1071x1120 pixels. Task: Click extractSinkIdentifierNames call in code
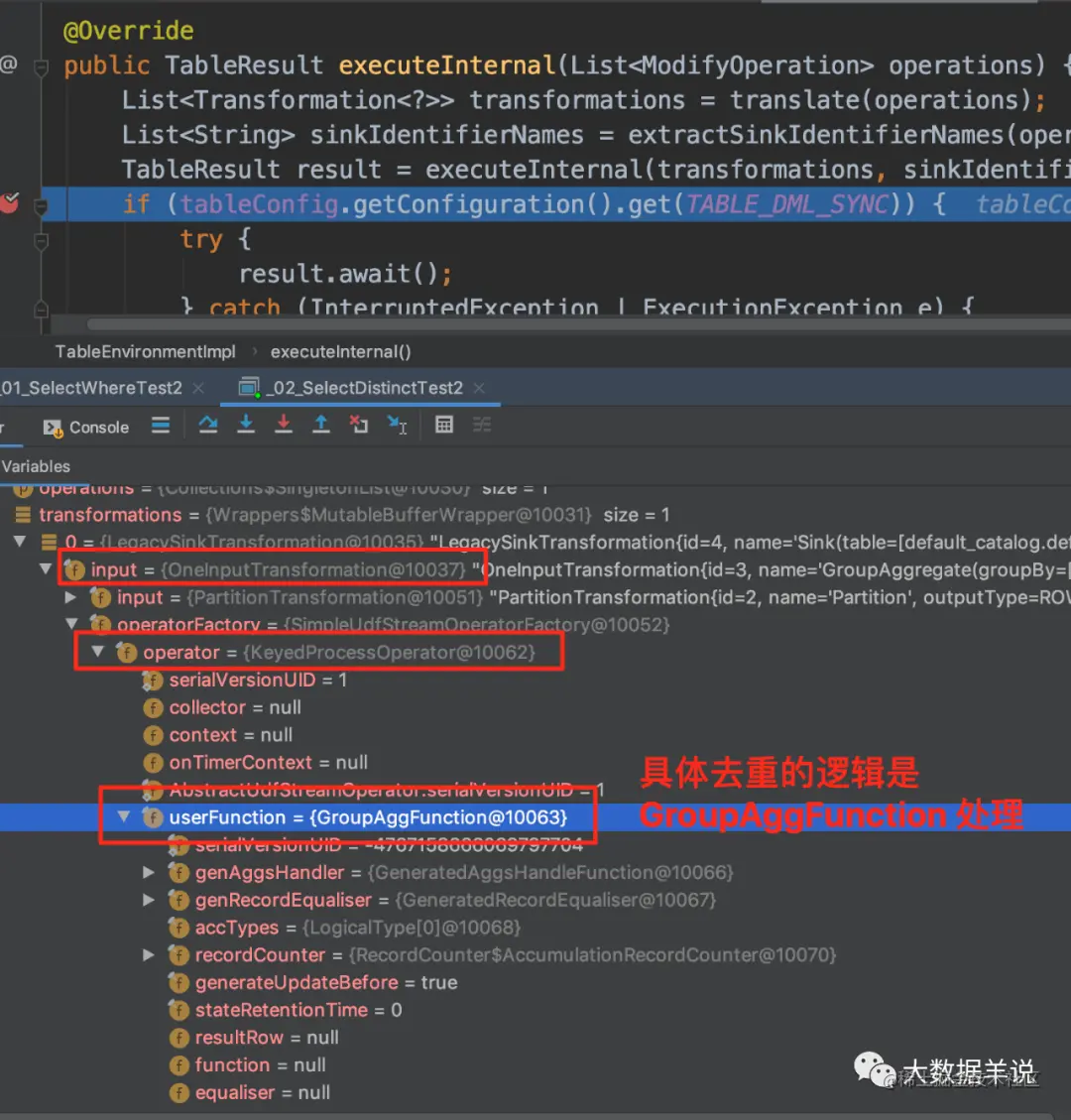[x=849, y=135]
